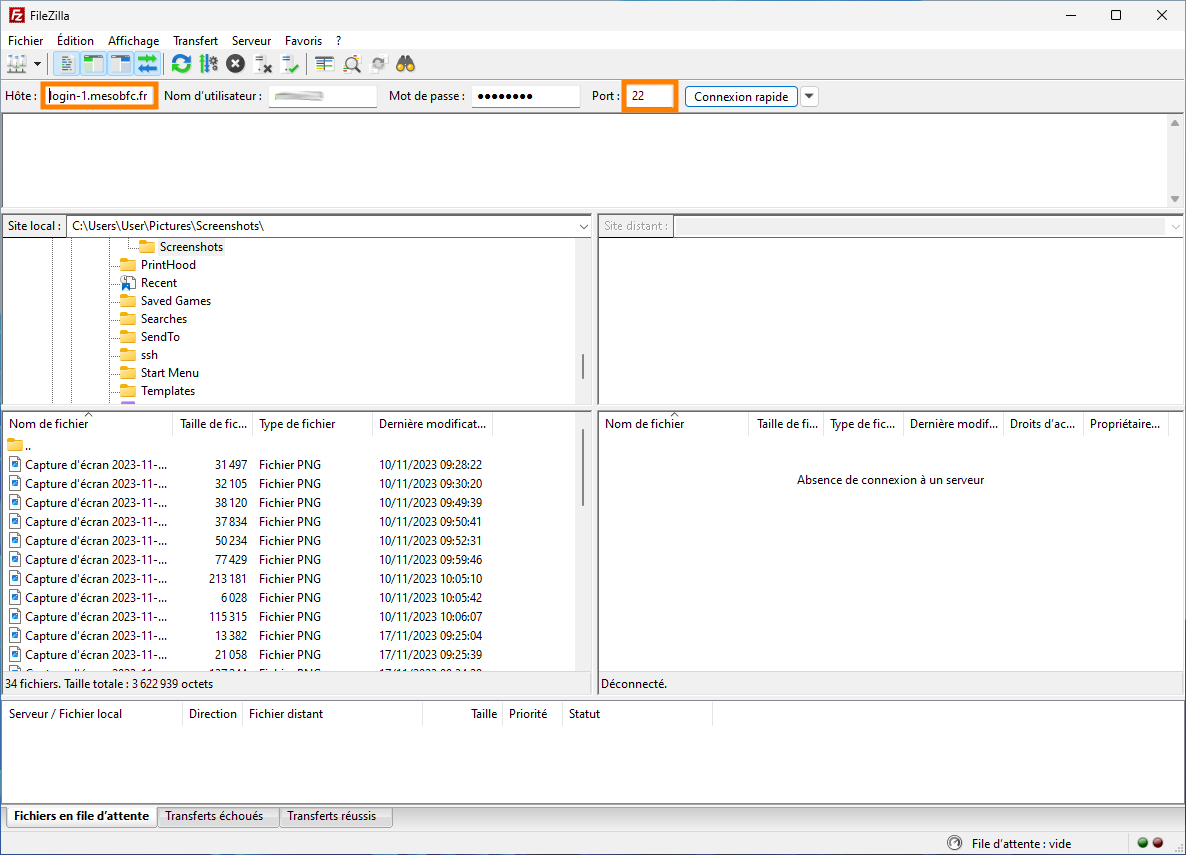Click the Refresh file listing icon
This screenshot has height=855, width=1186.
tap(181, 63)
